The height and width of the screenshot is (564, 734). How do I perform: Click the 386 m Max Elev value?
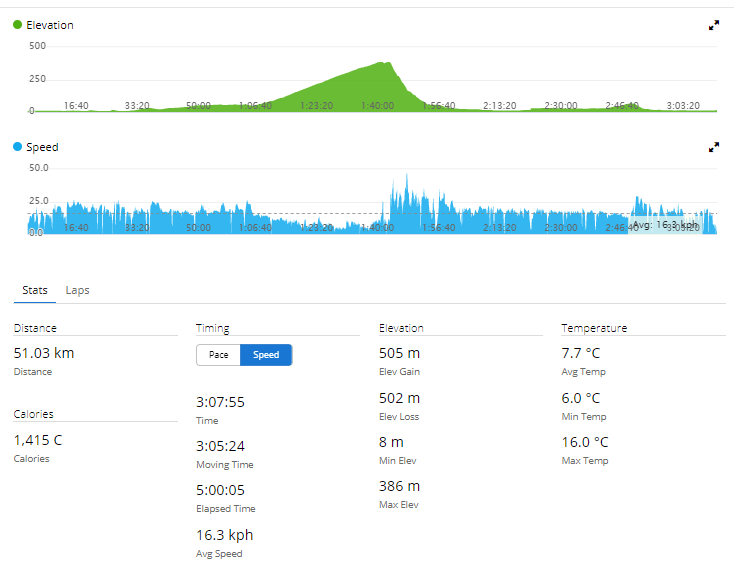(x=399, y=486)
